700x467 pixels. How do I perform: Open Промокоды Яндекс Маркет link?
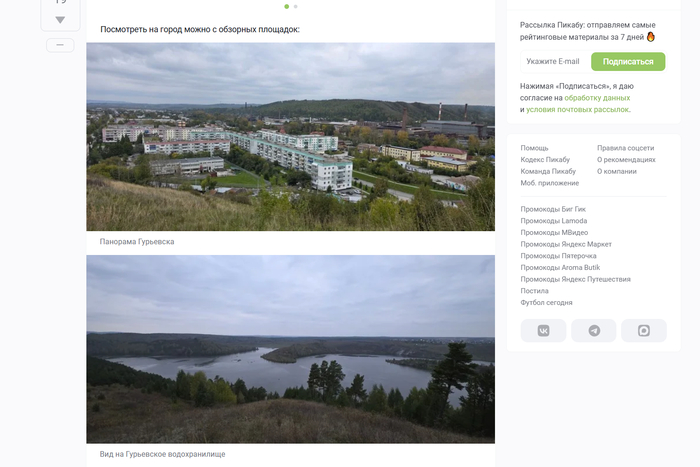(566, 244)
